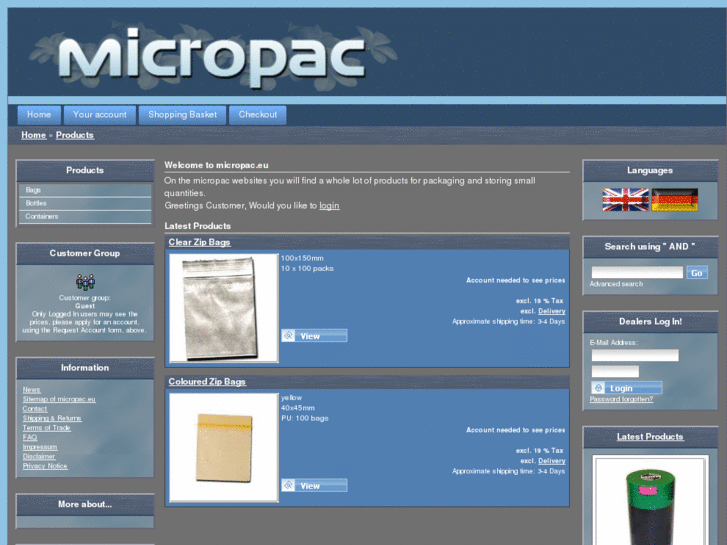The image size is (727, 545).
Task: Open the FAQ link
Action: click(x=30, y=437)
